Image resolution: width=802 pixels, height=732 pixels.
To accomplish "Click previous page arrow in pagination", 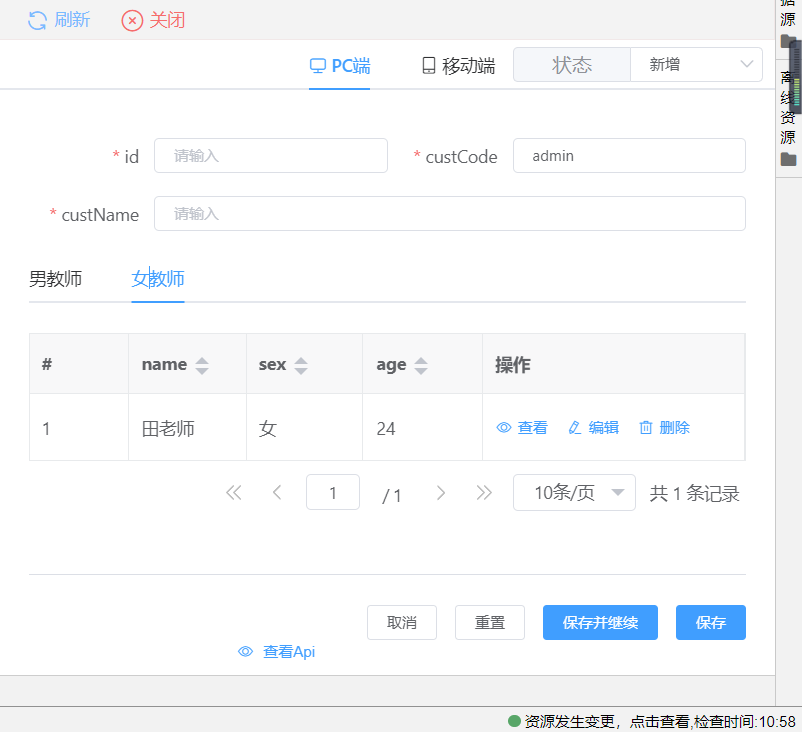I will click(x=277, y=493).
